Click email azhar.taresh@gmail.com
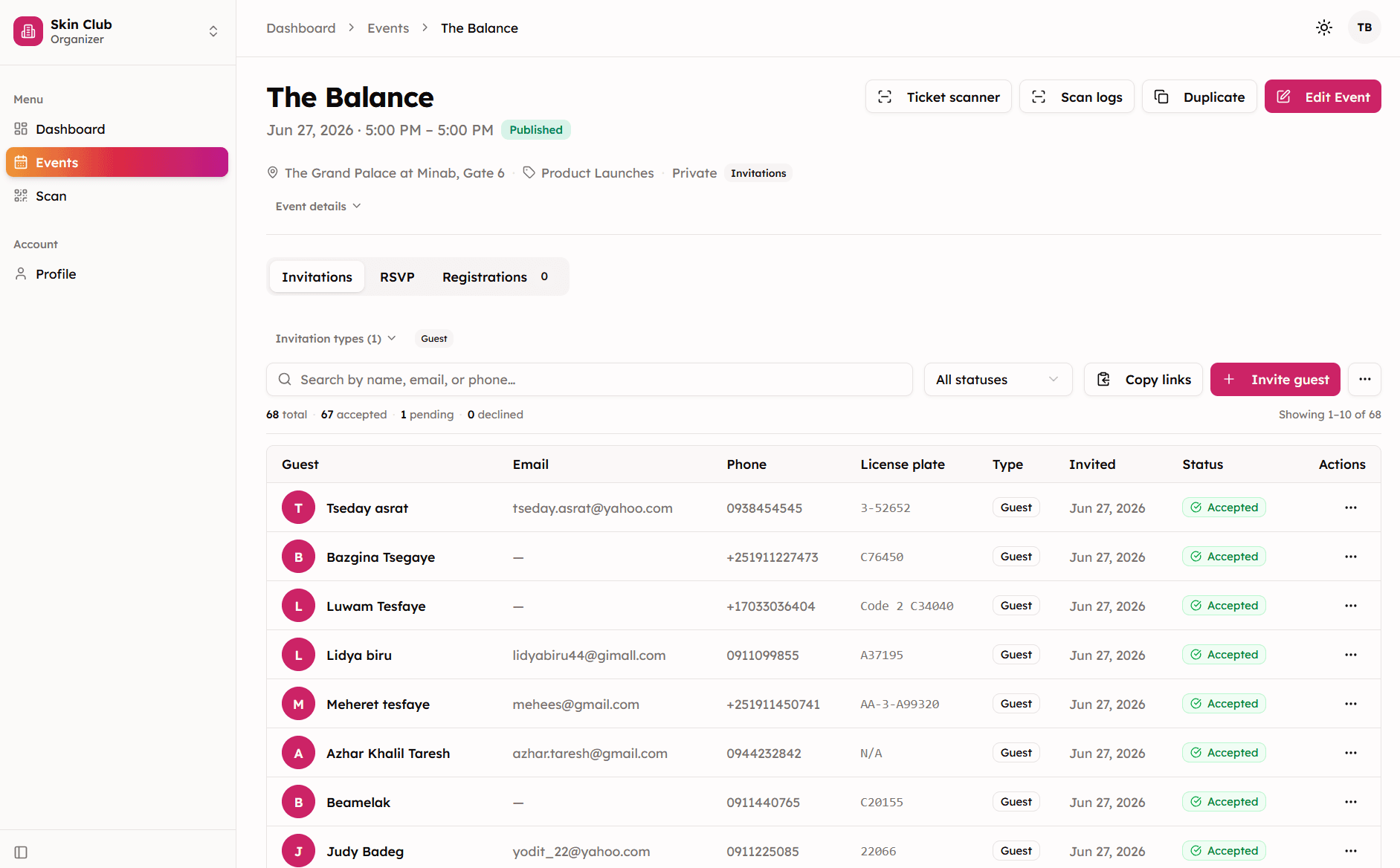The height and width of the screenshot is (868, 1400). coord(590,754)
